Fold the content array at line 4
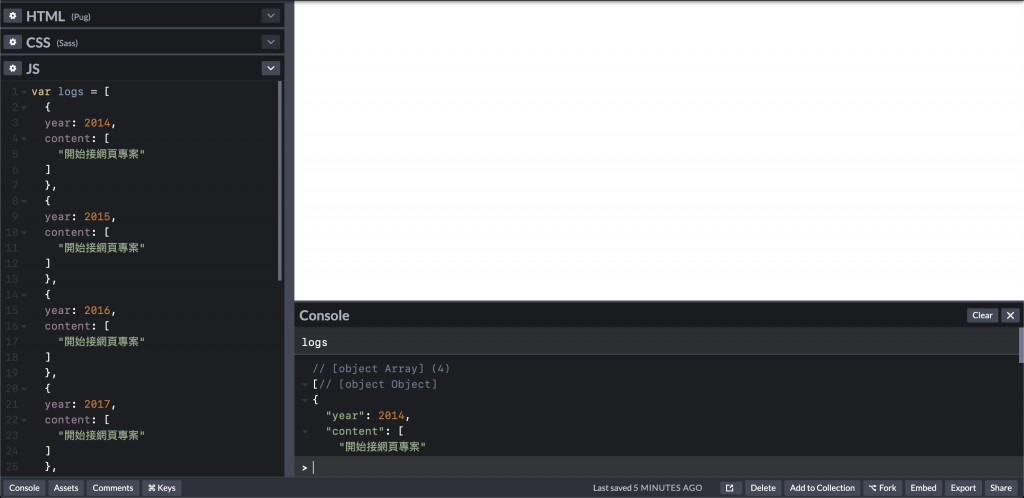This screenshot has height=498, width=1024. [x=24, y=139]
